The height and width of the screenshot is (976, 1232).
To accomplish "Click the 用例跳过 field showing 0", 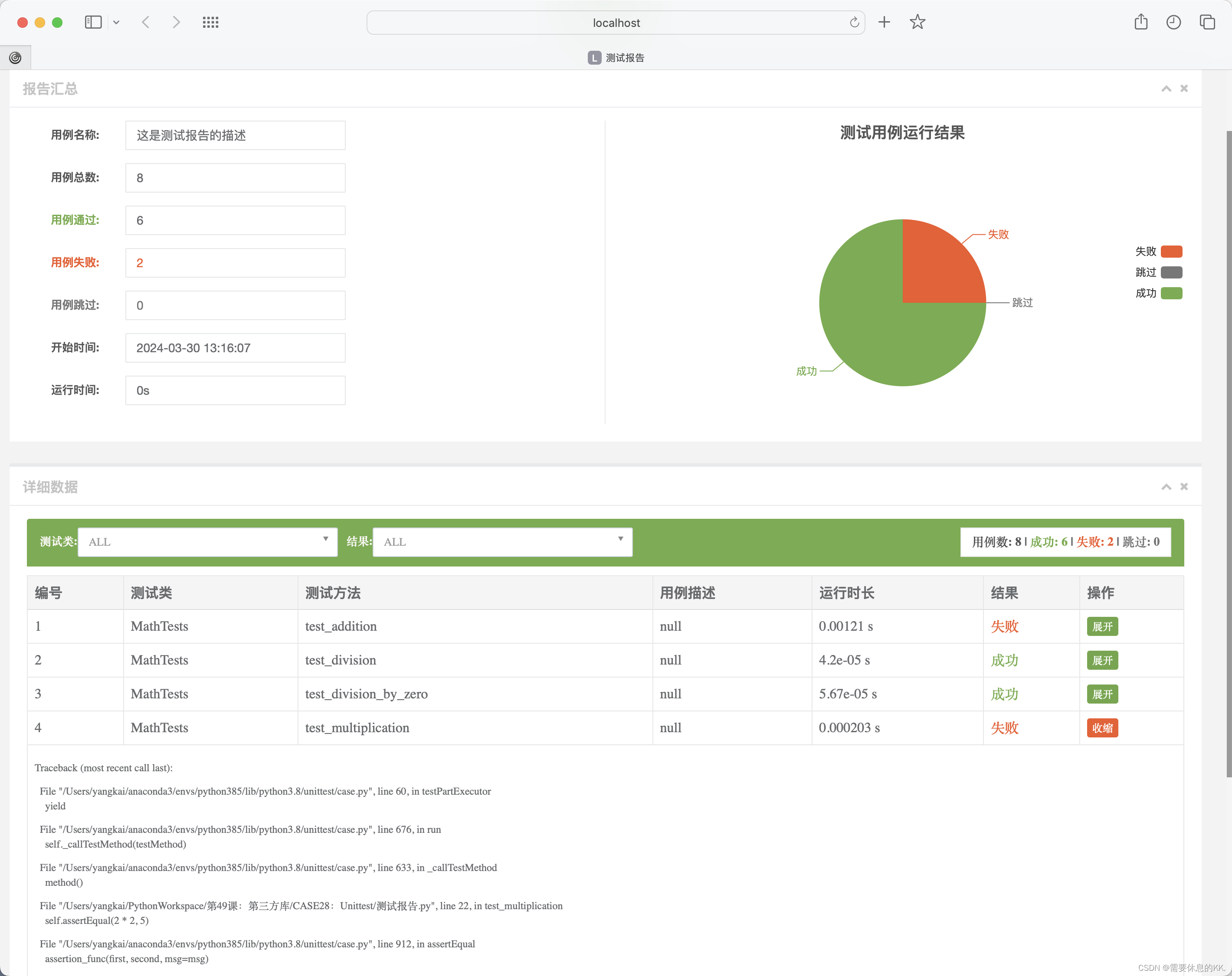I will click(x=236, y=306).
